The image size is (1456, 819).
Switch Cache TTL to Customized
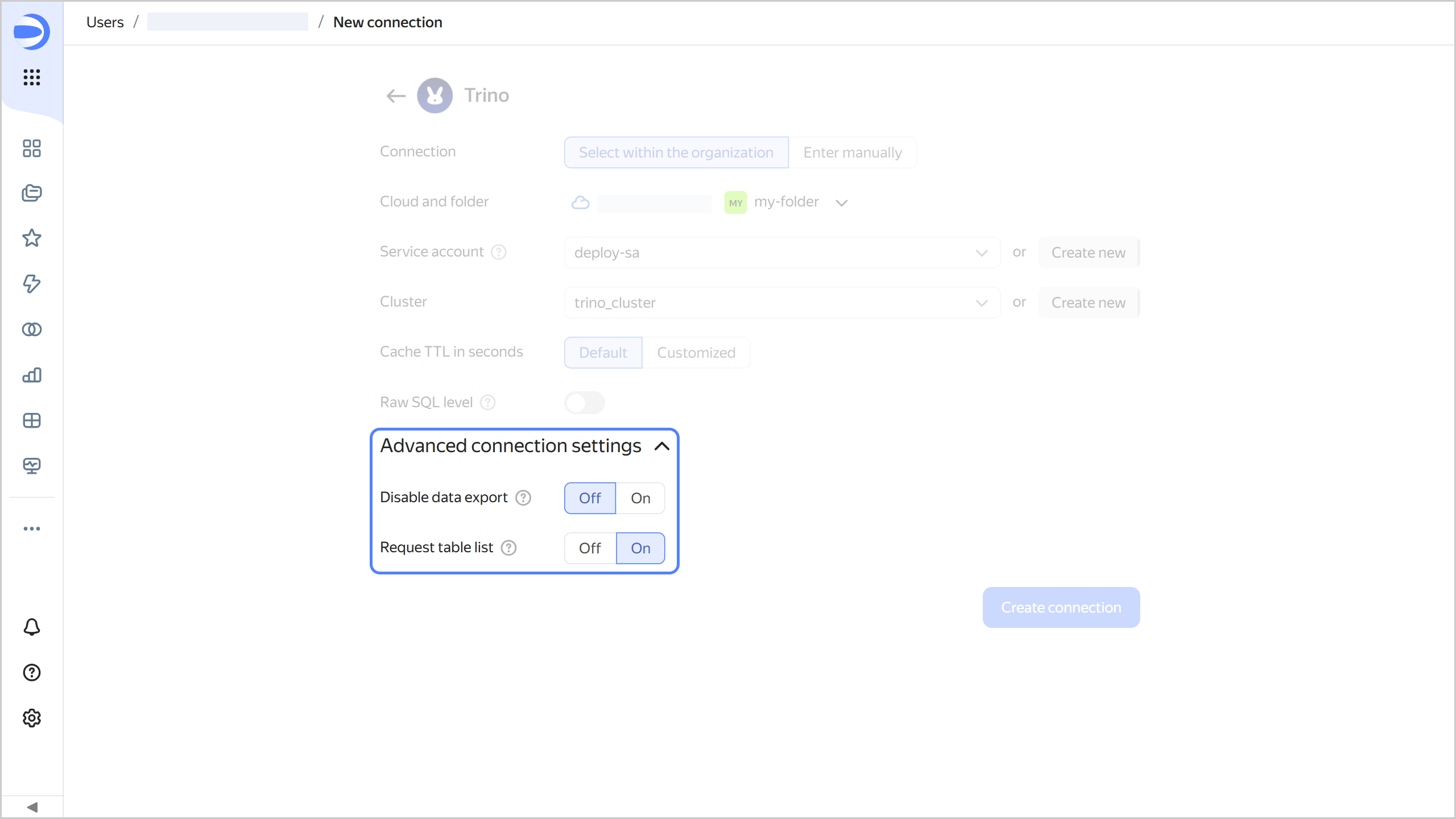click(696, 353)
